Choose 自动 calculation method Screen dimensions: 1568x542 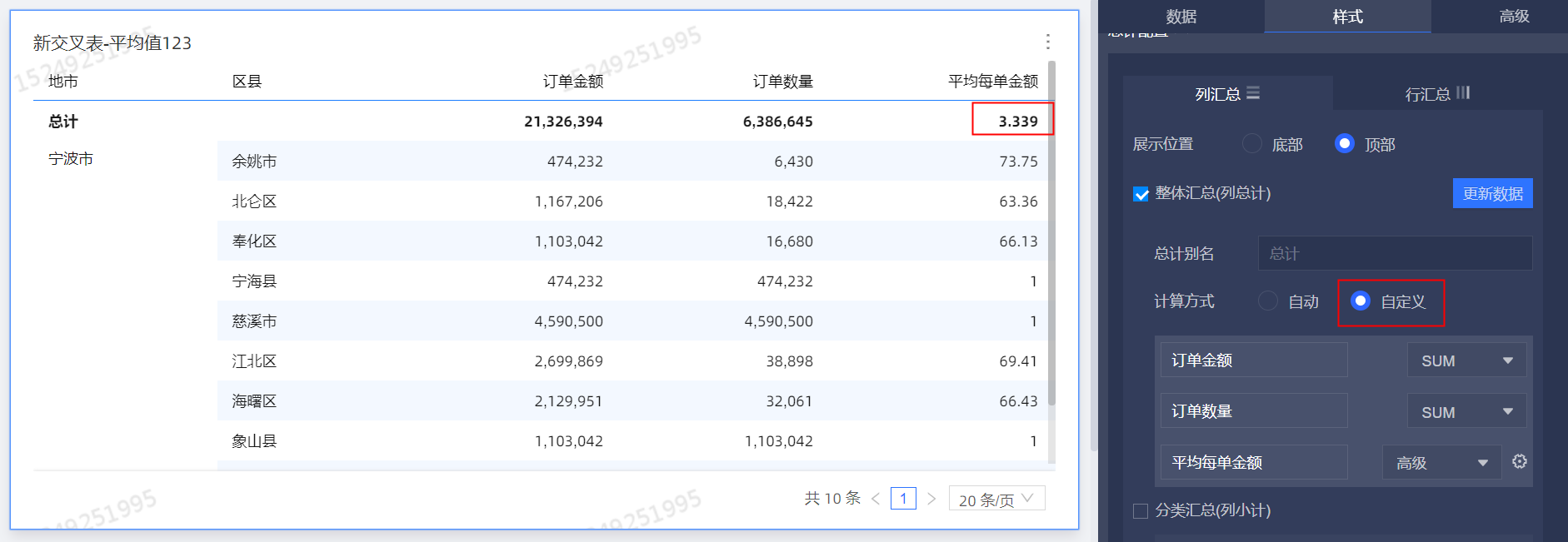point(1268,301)
